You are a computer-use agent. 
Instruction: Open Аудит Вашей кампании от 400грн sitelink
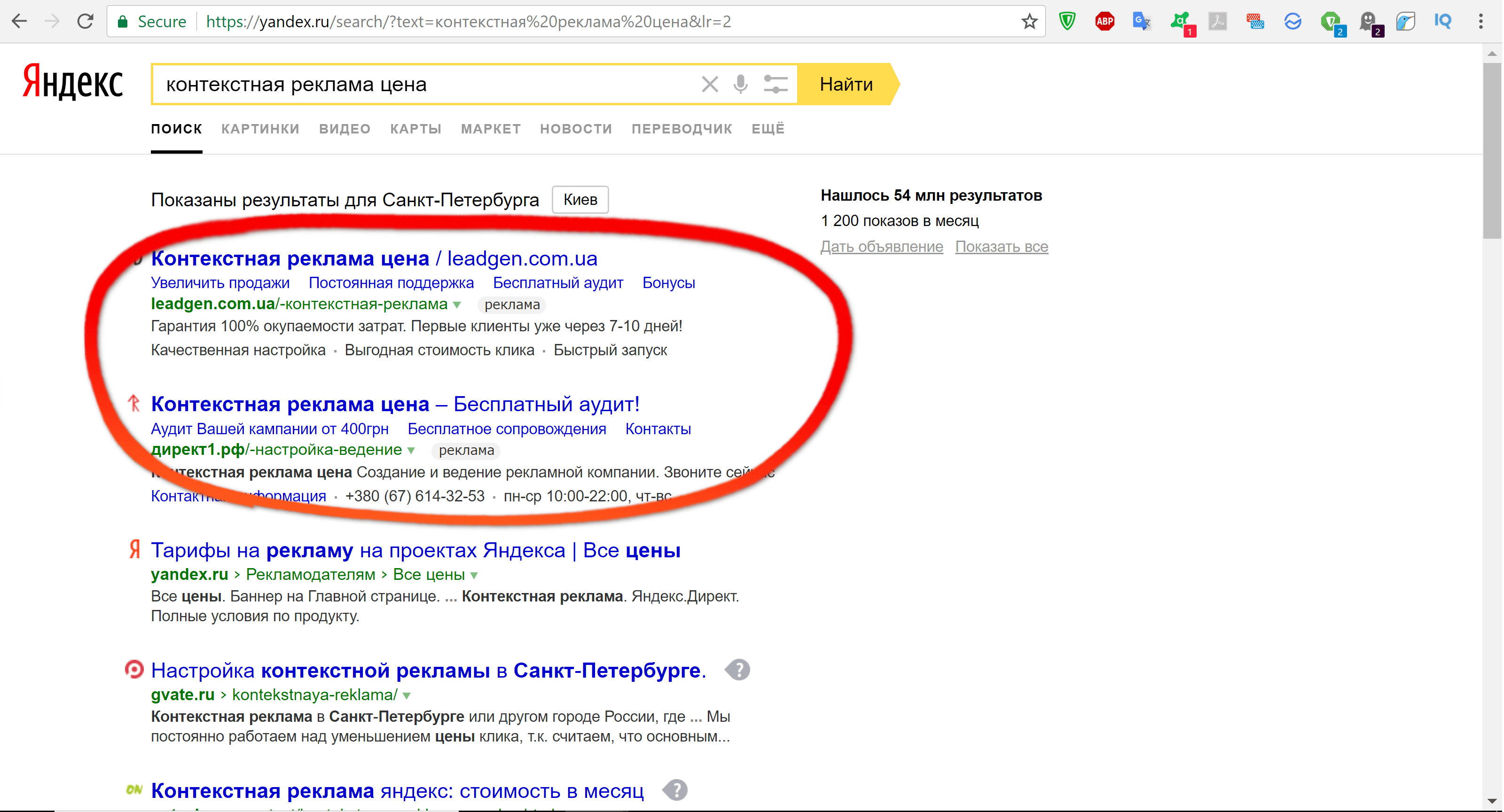[270, 429]
